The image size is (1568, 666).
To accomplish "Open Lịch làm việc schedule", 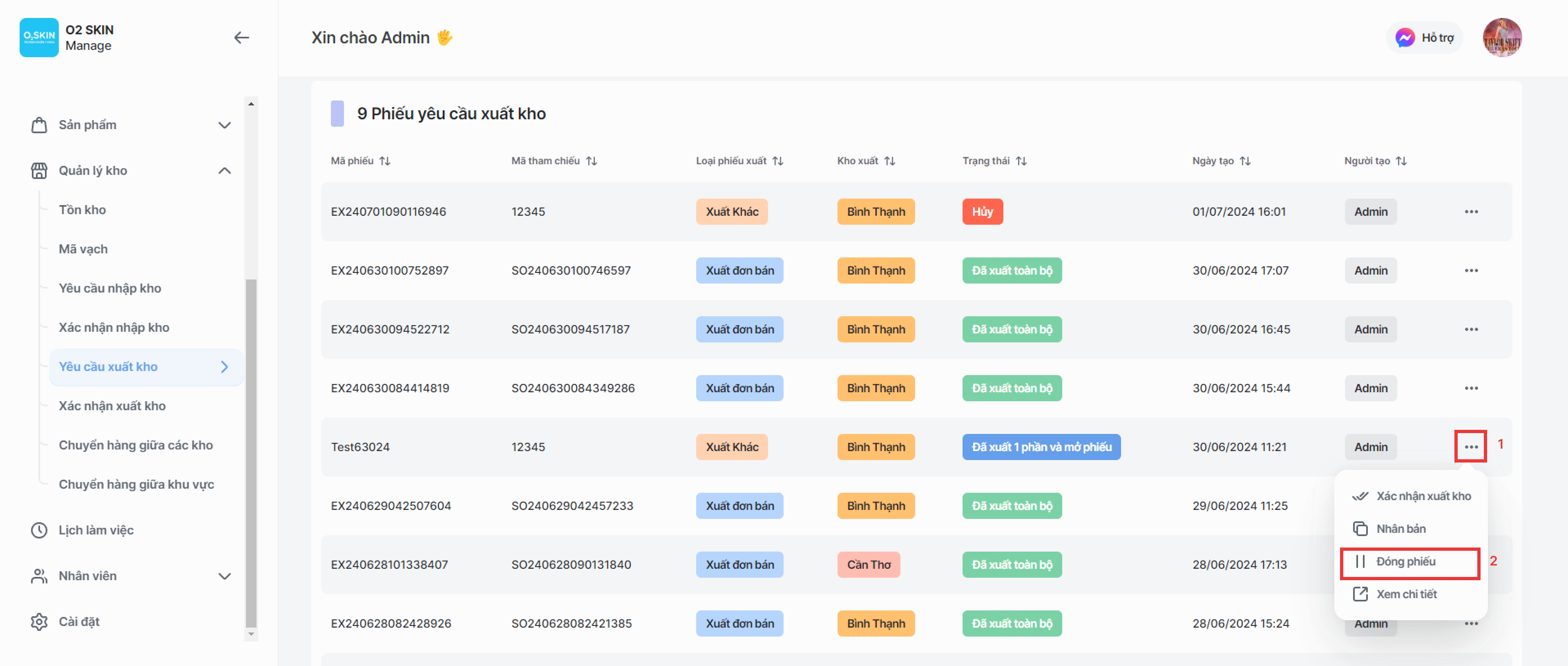I will point(96,530).
